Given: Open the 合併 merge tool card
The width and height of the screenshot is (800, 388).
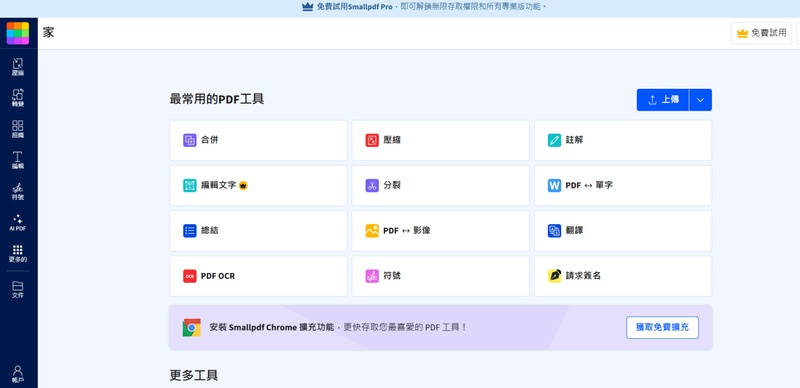Looking at the screenshot, I should pos(258,140).
